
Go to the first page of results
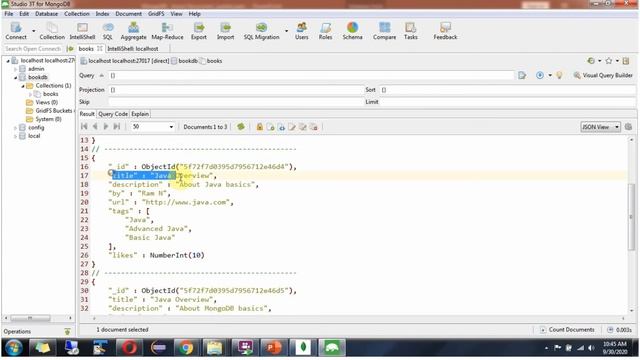pyautogui.click(x=84, y=127)
